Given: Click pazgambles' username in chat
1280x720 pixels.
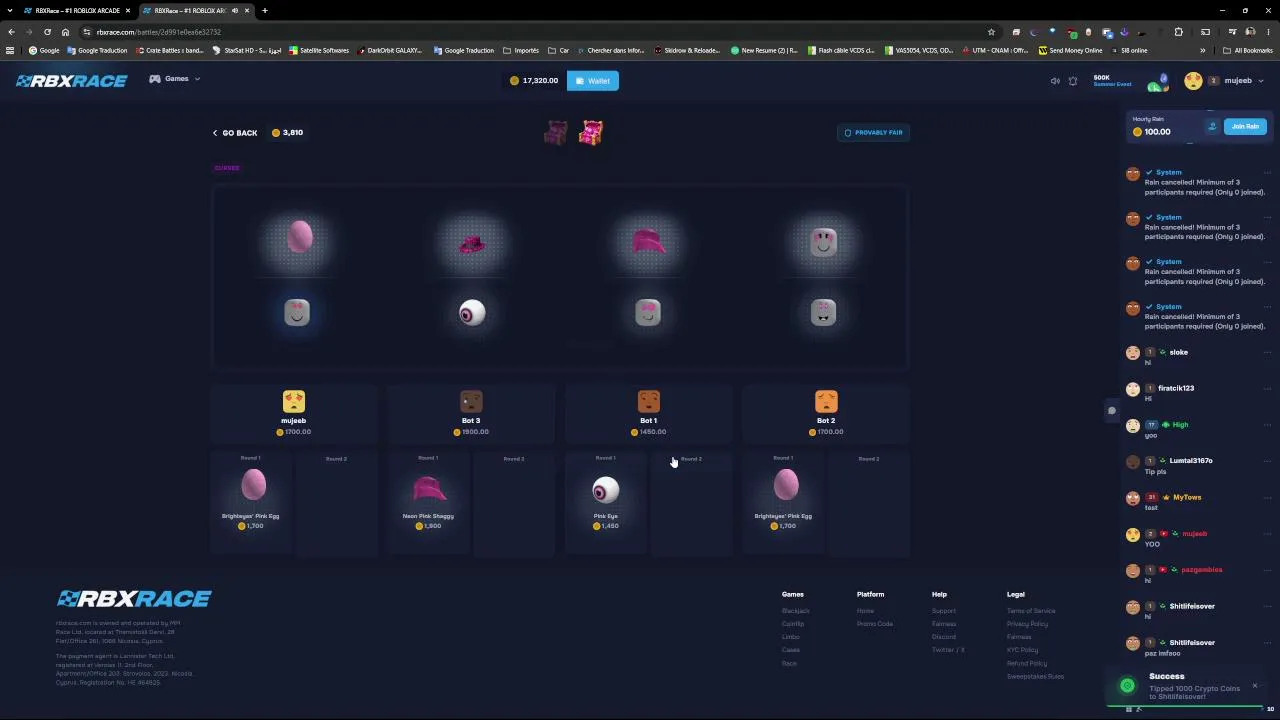Looking at the screenshot, I should pyautogui.click(x=1202, y=570).
